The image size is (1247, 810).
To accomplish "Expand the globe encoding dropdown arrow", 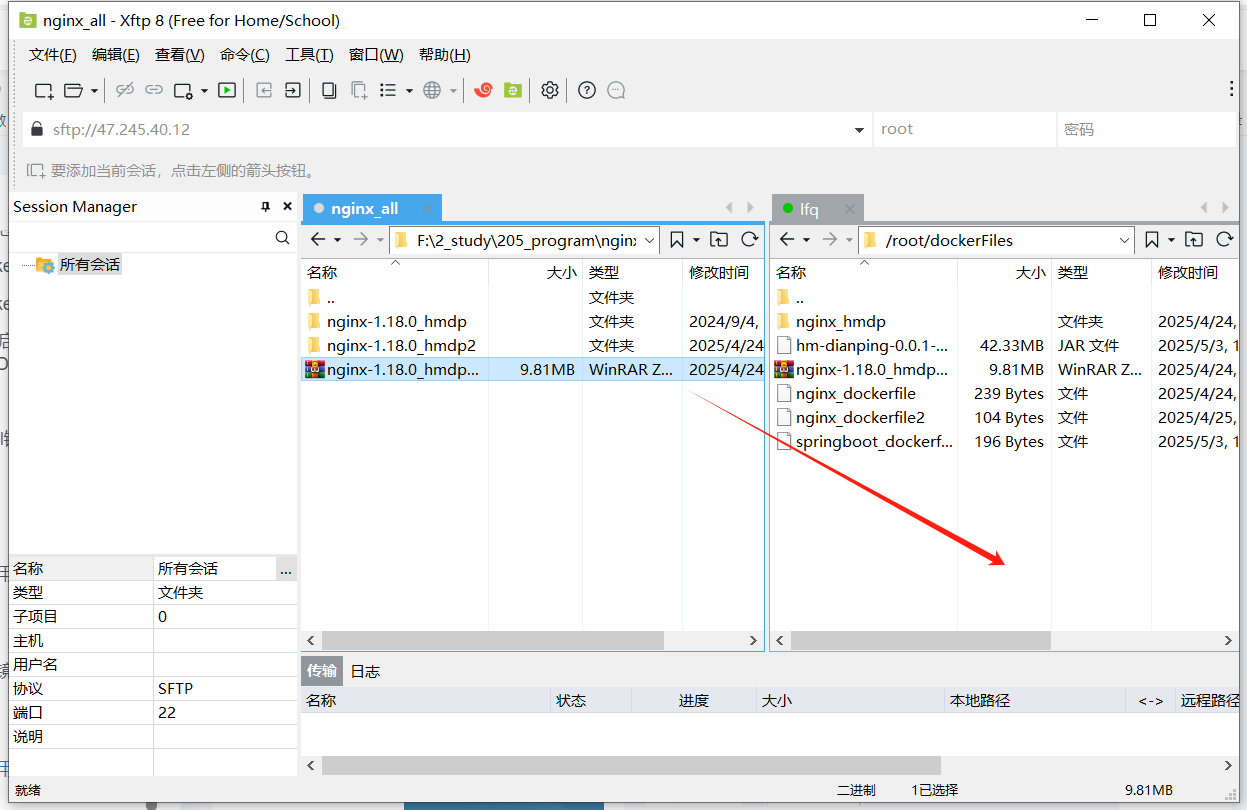I will click(453, 91).
